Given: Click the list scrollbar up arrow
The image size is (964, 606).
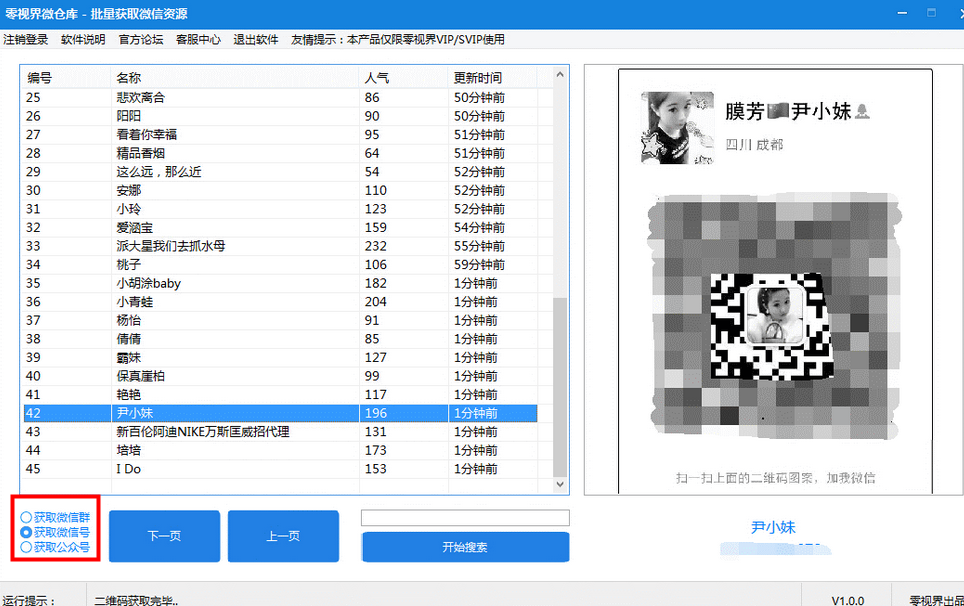Looking at the screenshot, I should 560,74.
